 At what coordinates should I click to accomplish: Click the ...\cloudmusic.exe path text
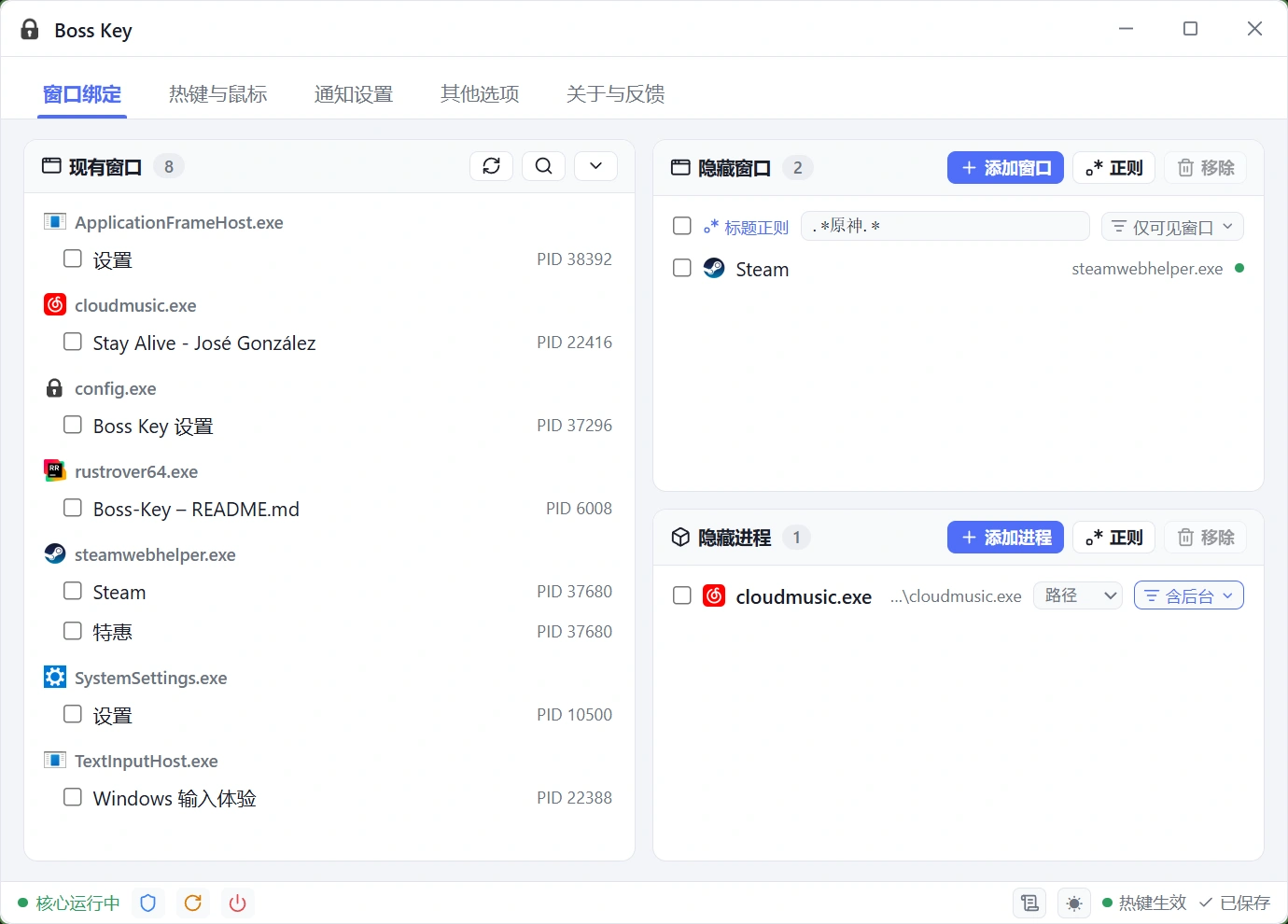(x=956, y=596)
